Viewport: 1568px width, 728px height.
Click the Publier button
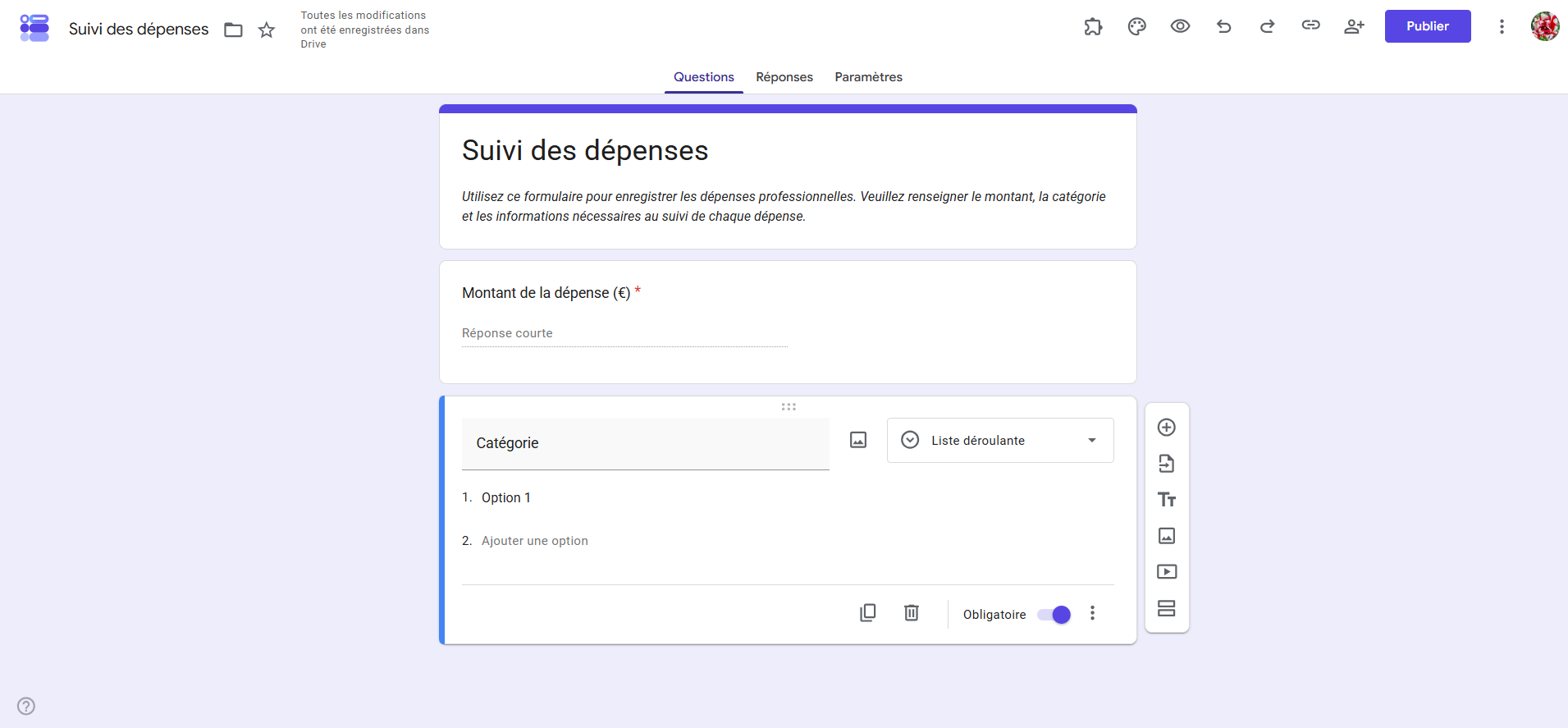point(1428,26)
